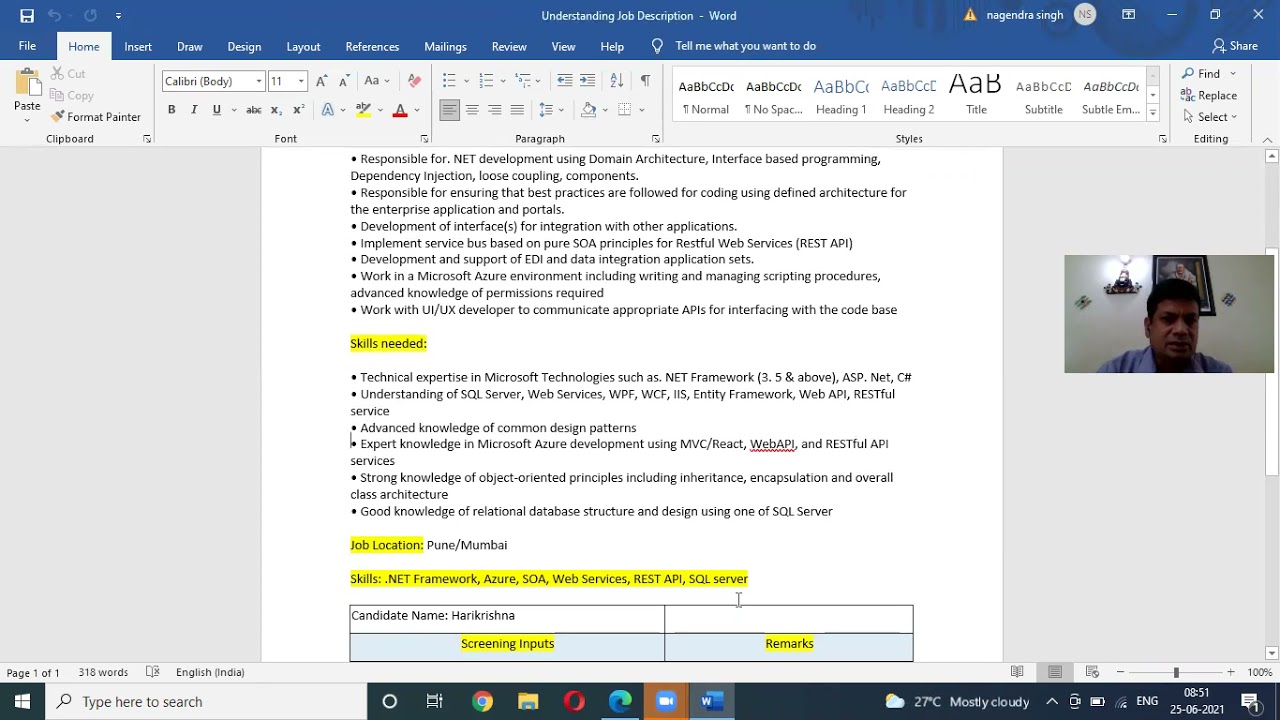
Task: Open the Select dropdown in Editing
Action: point(1210,117)
